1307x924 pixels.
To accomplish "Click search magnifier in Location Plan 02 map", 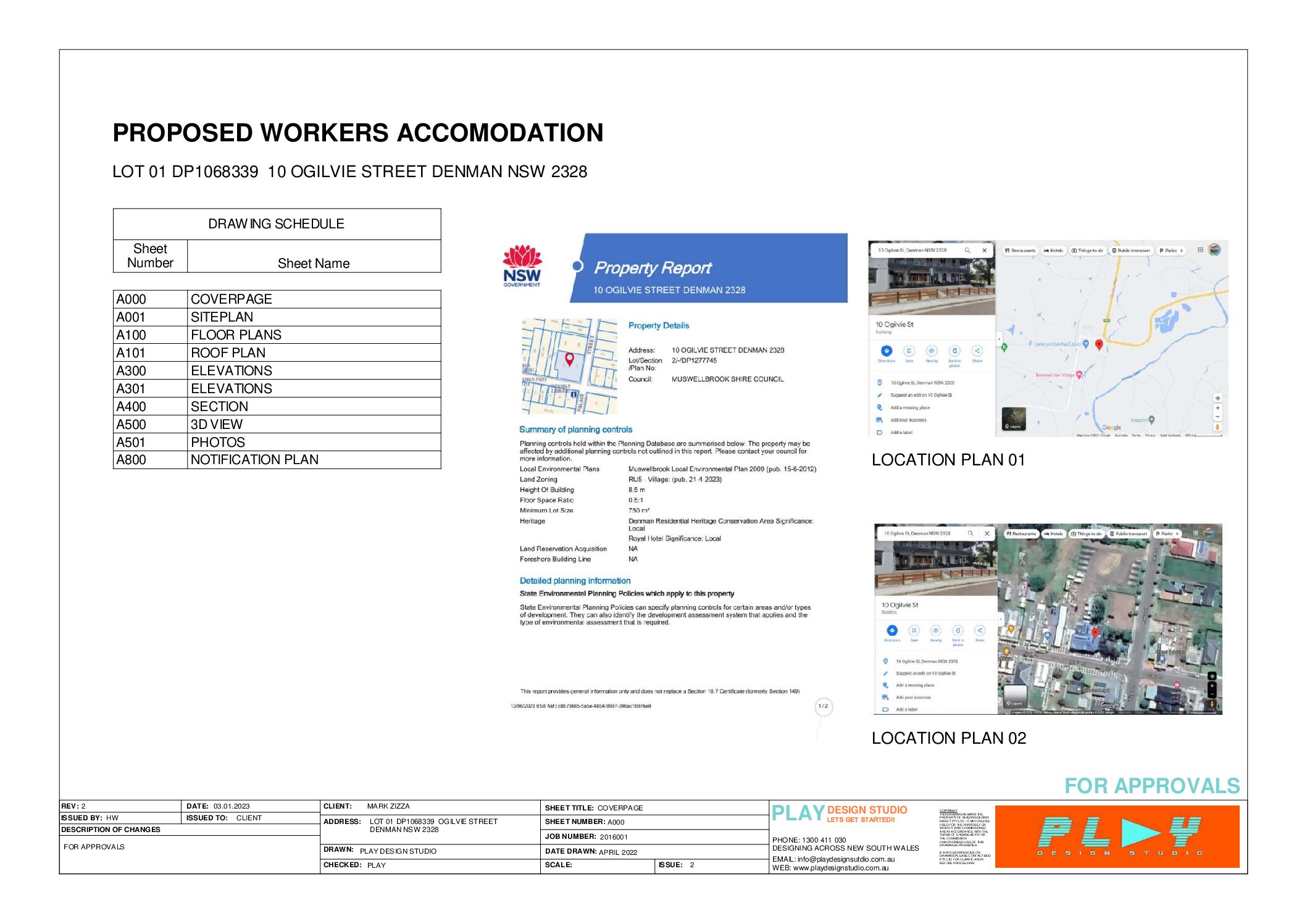I will [x=971, y=533].
